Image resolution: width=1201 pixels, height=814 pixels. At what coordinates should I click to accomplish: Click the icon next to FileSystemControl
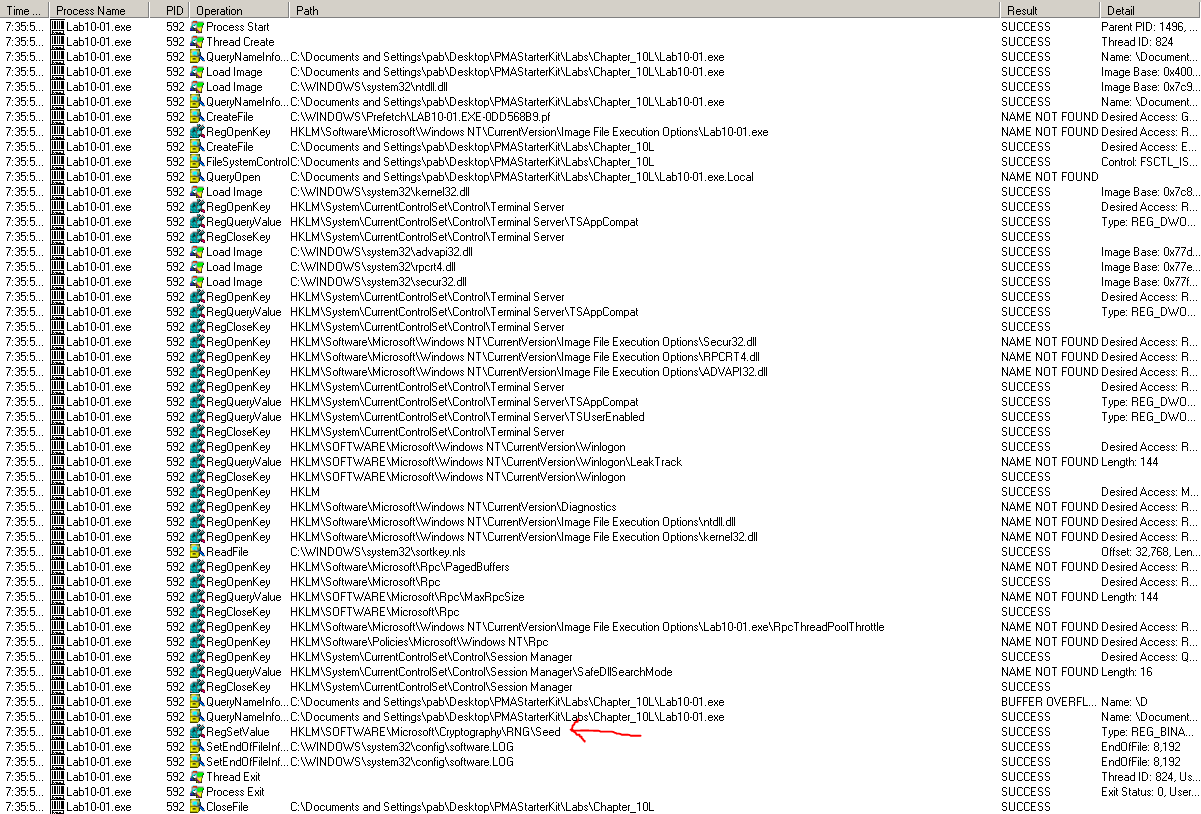click(x=197, y=162)
